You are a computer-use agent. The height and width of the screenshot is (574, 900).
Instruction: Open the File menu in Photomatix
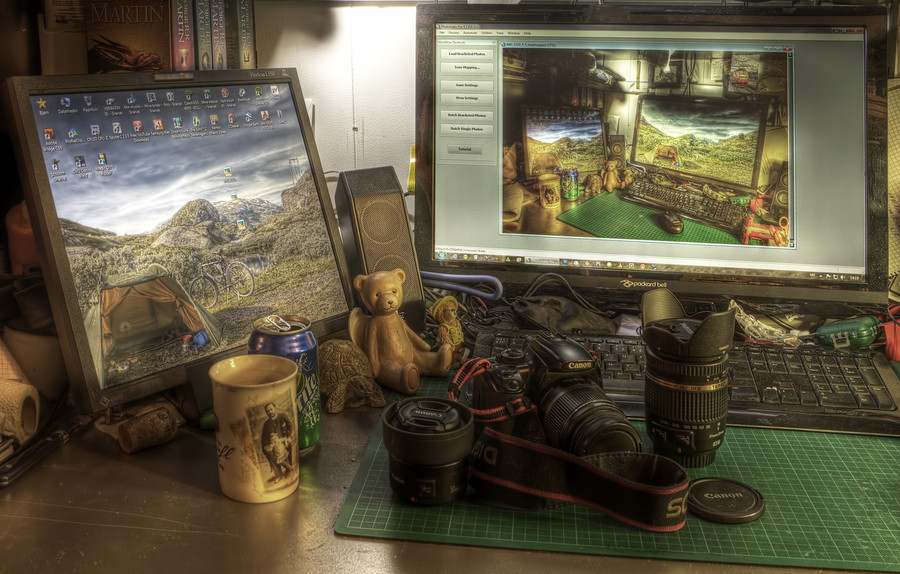442,33
